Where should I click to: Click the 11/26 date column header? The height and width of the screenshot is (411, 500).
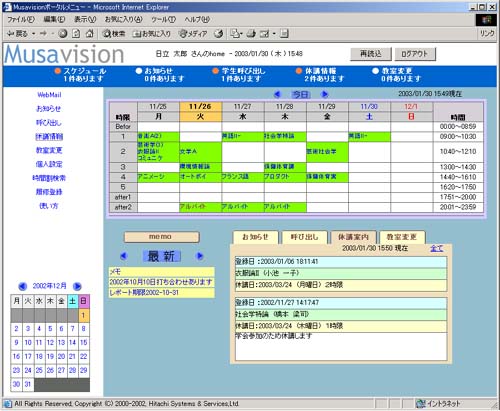[200, 107]
